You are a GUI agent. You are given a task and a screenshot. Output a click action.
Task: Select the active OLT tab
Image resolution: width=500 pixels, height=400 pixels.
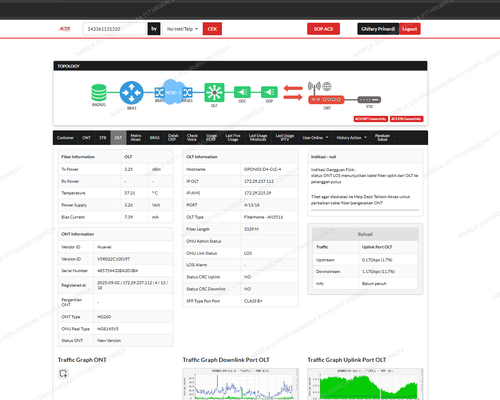tap(118, 138)
